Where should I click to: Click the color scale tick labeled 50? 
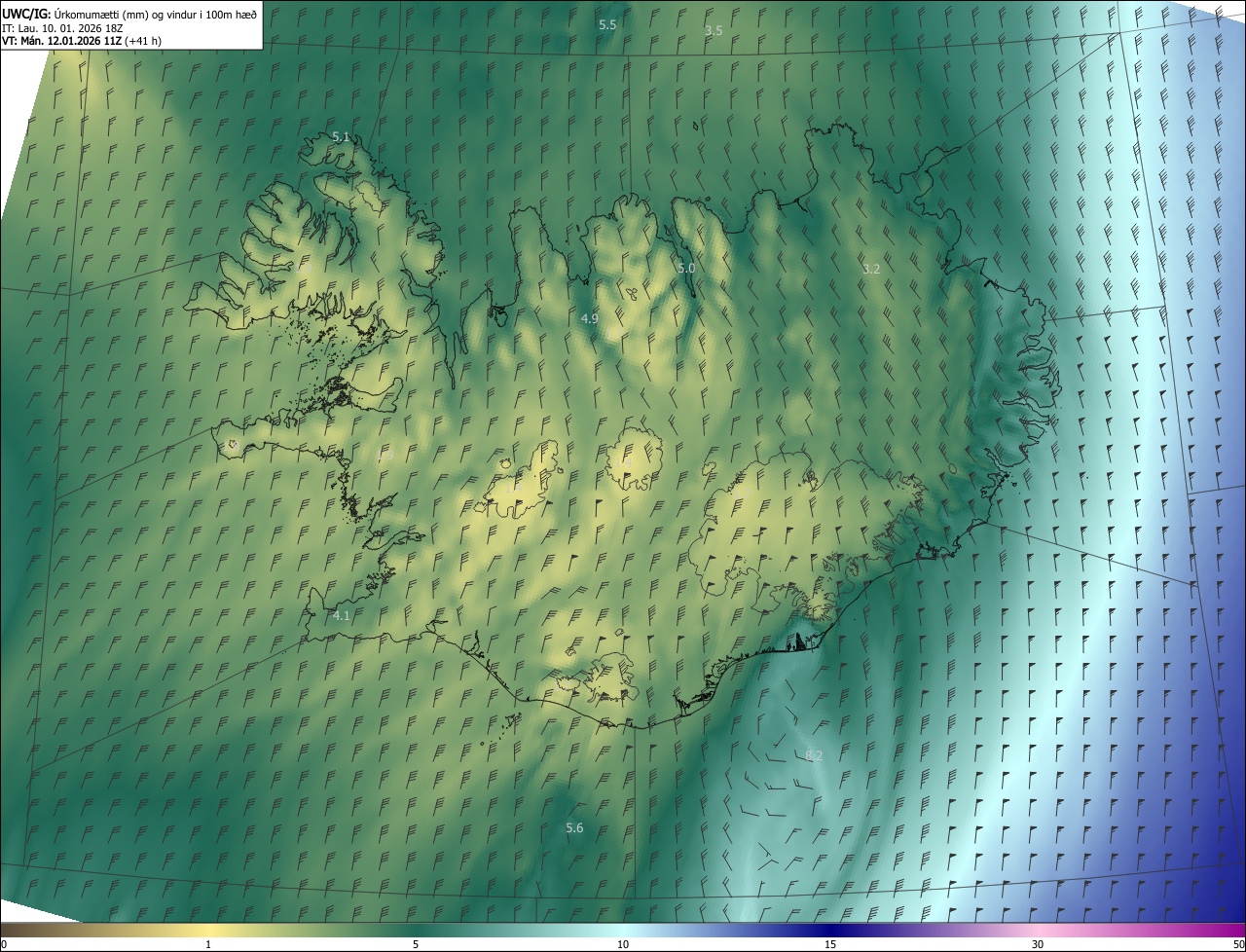click(x=1238, y=944)
